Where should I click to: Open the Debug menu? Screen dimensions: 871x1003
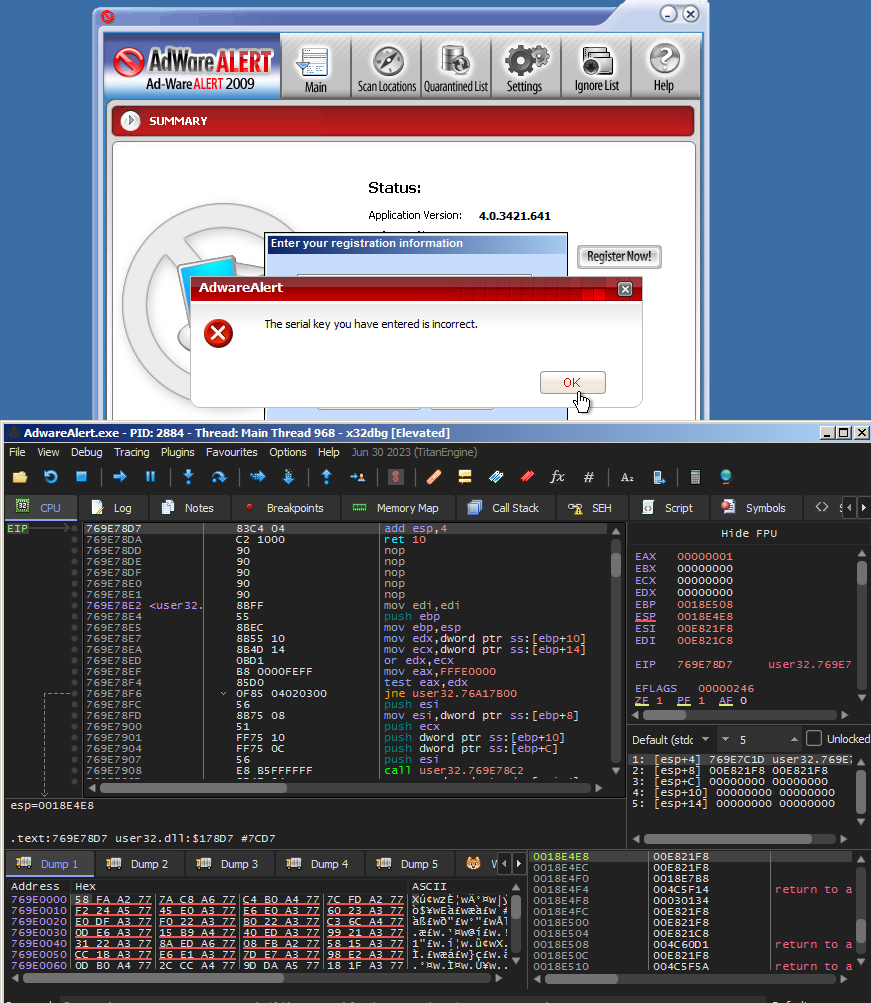click(86, 452)
